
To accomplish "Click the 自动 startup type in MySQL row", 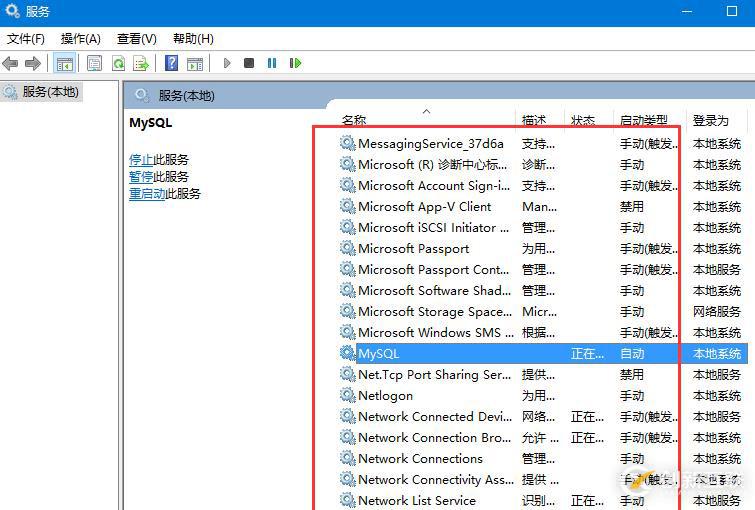I will (x=632, y=353).
